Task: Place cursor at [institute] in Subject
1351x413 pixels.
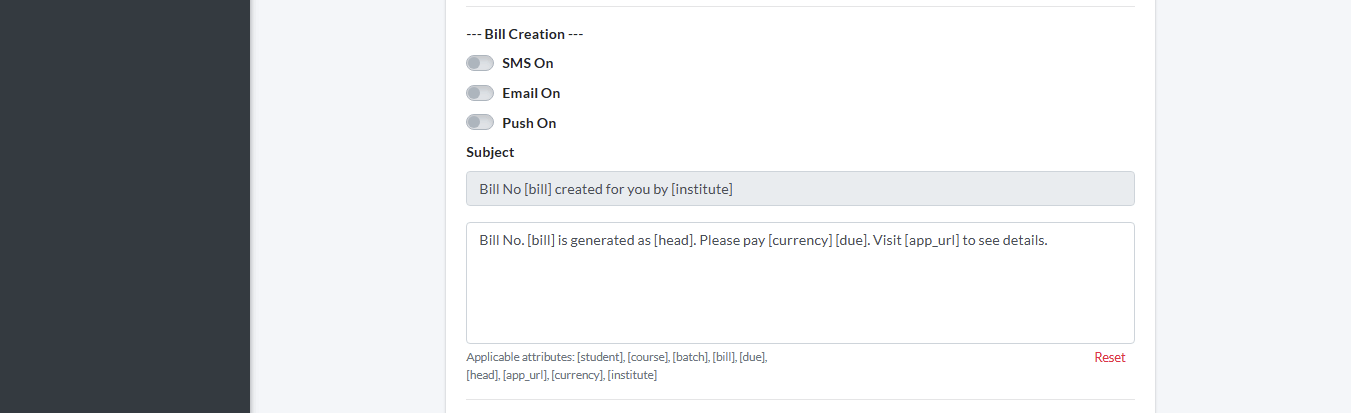Action: tap(702, 189)
